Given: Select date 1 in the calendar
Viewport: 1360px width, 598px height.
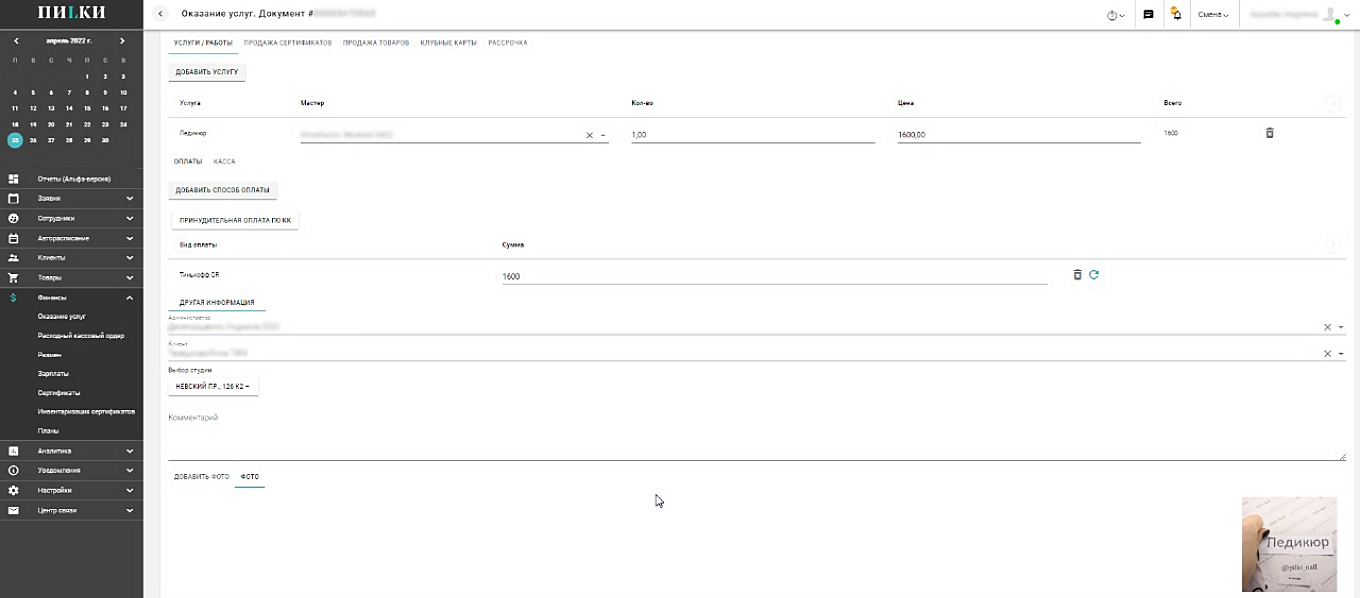Looking at the screenshot, I should point(87,76).
